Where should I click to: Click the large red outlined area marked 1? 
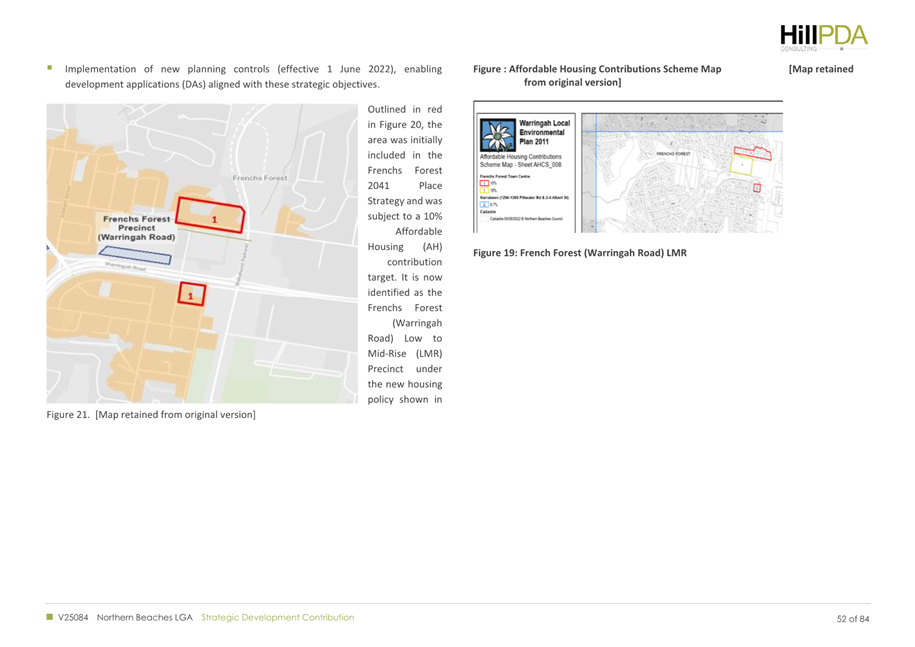pyautogui.click(x=210, y=218)
